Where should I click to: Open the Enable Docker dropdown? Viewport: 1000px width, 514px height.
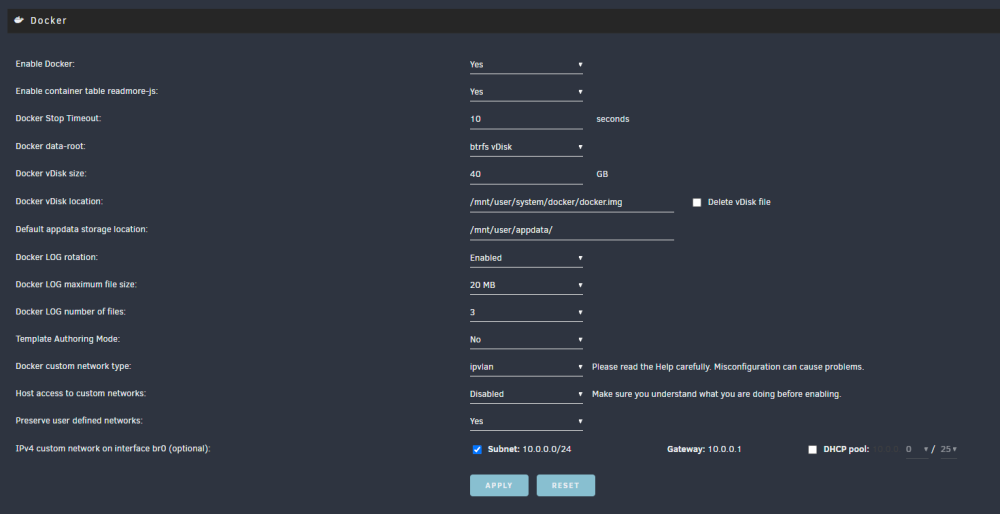pos(526,65)
